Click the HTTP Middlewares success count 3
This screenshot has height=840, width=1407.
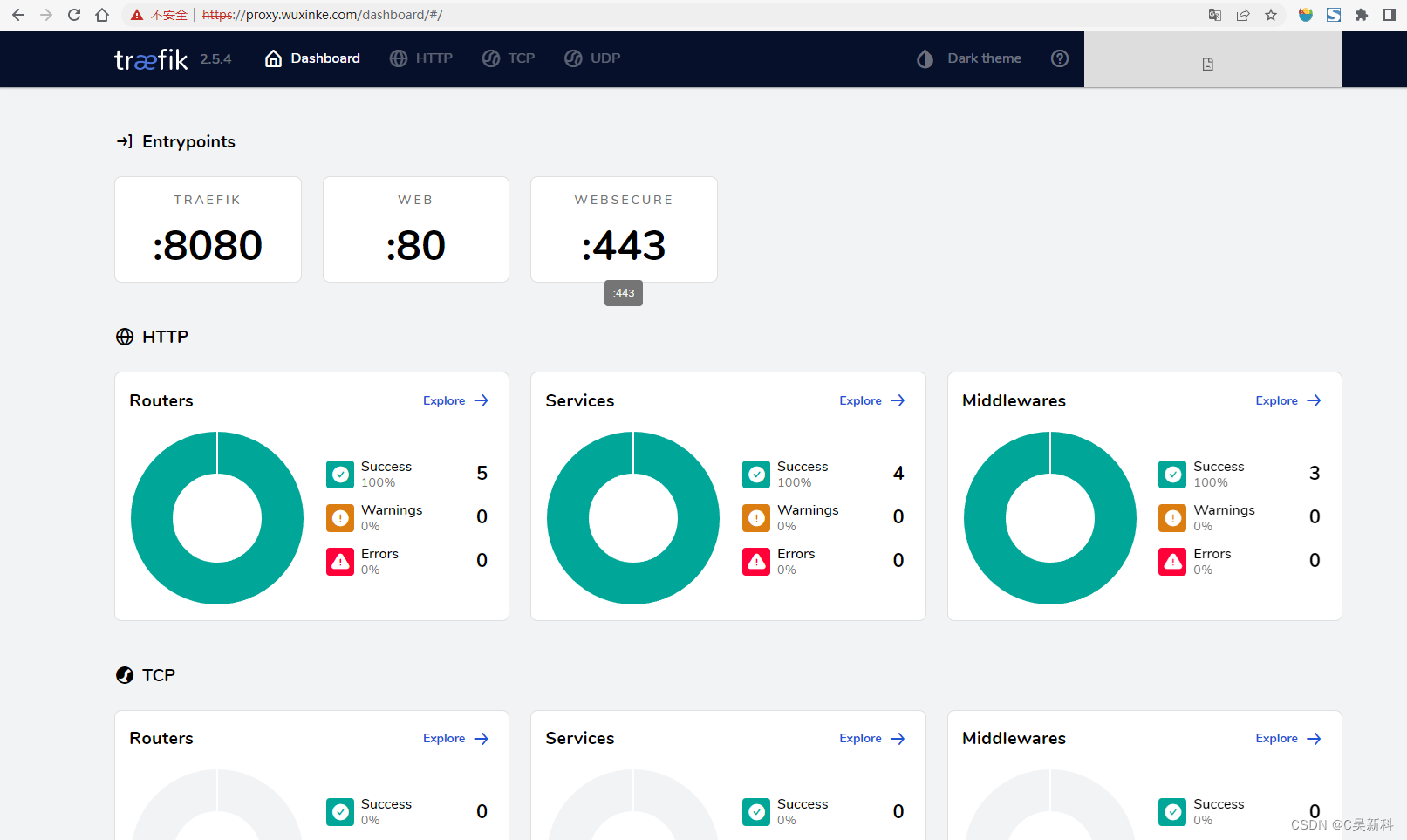[x=1315, y=473]
